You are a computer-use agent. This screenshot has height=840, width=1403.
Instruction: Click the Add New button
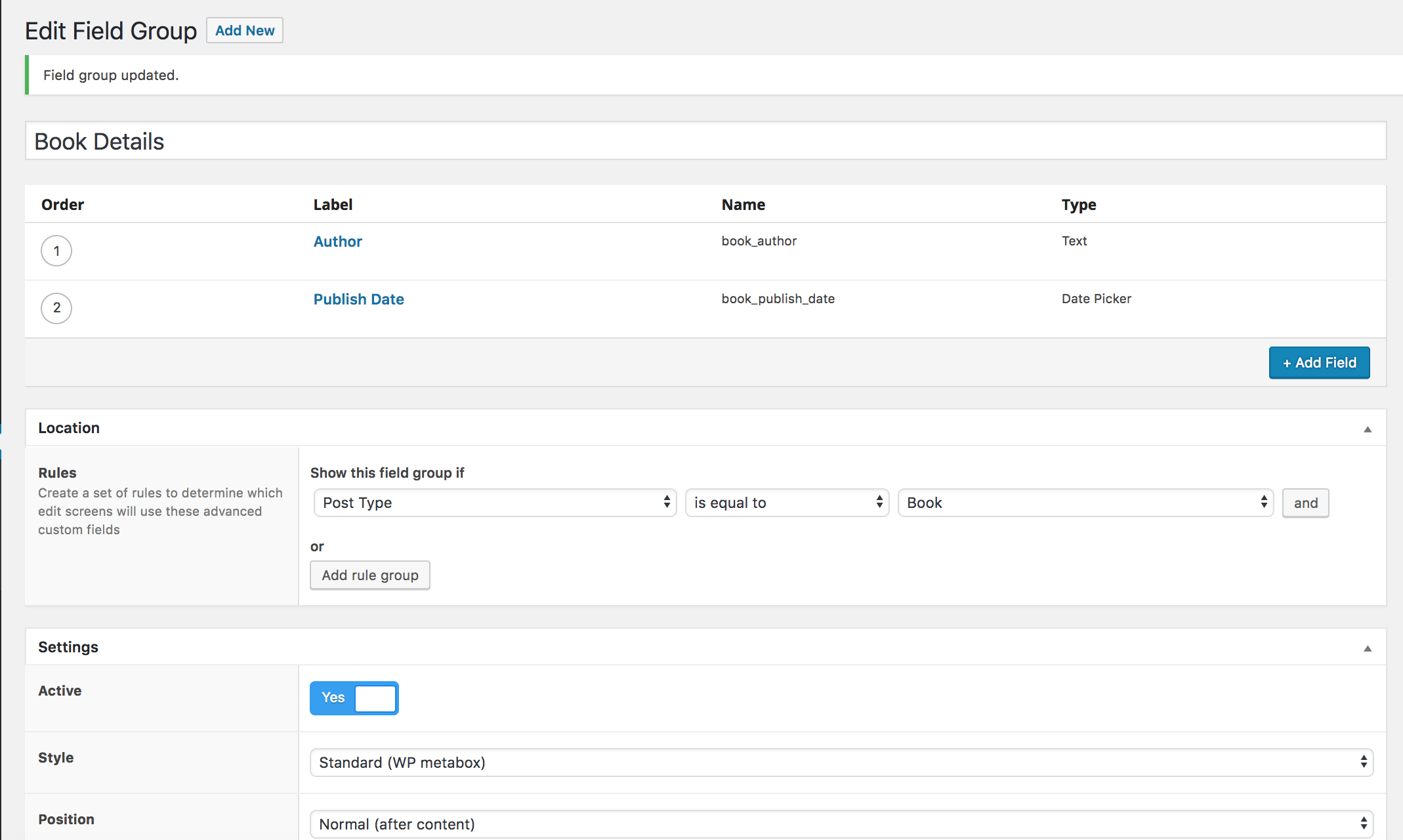tap(245, 30)
